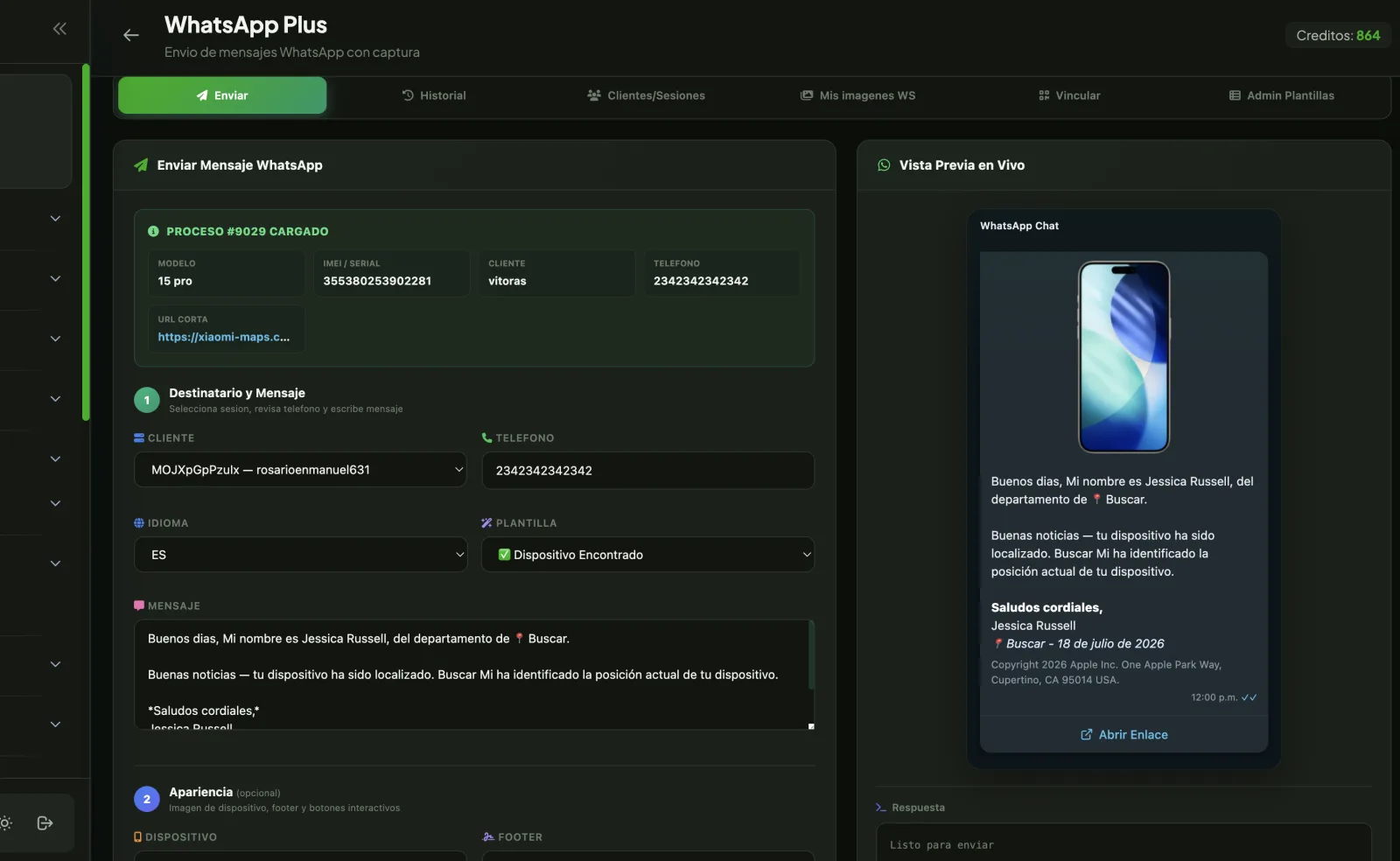The width and height of the screenshot is (1400, 861).
Task: Click the "WhatsApp Chat" preview title
Action: click(x=1019, y=226)
